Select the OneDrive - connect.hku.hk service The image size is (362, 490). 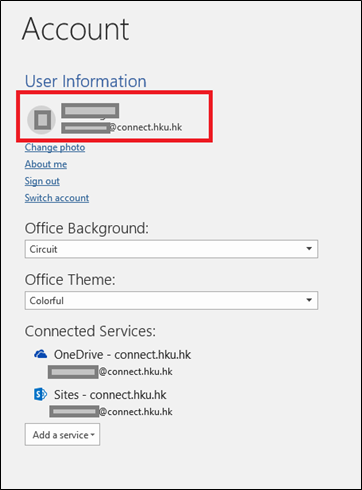click(x=122, y=355)
